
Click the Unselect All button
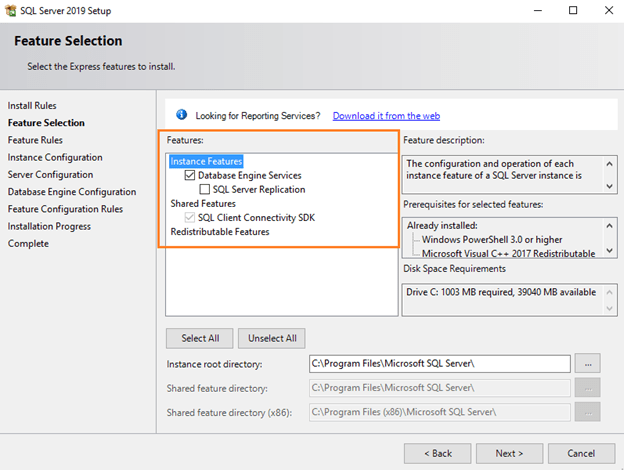tap(272, 338)
